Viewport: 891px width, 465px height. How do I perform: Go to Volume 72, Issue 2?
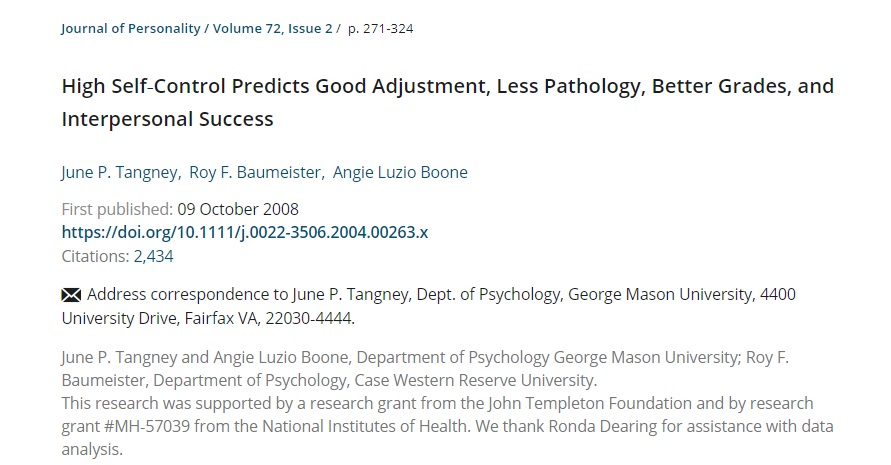272,28
